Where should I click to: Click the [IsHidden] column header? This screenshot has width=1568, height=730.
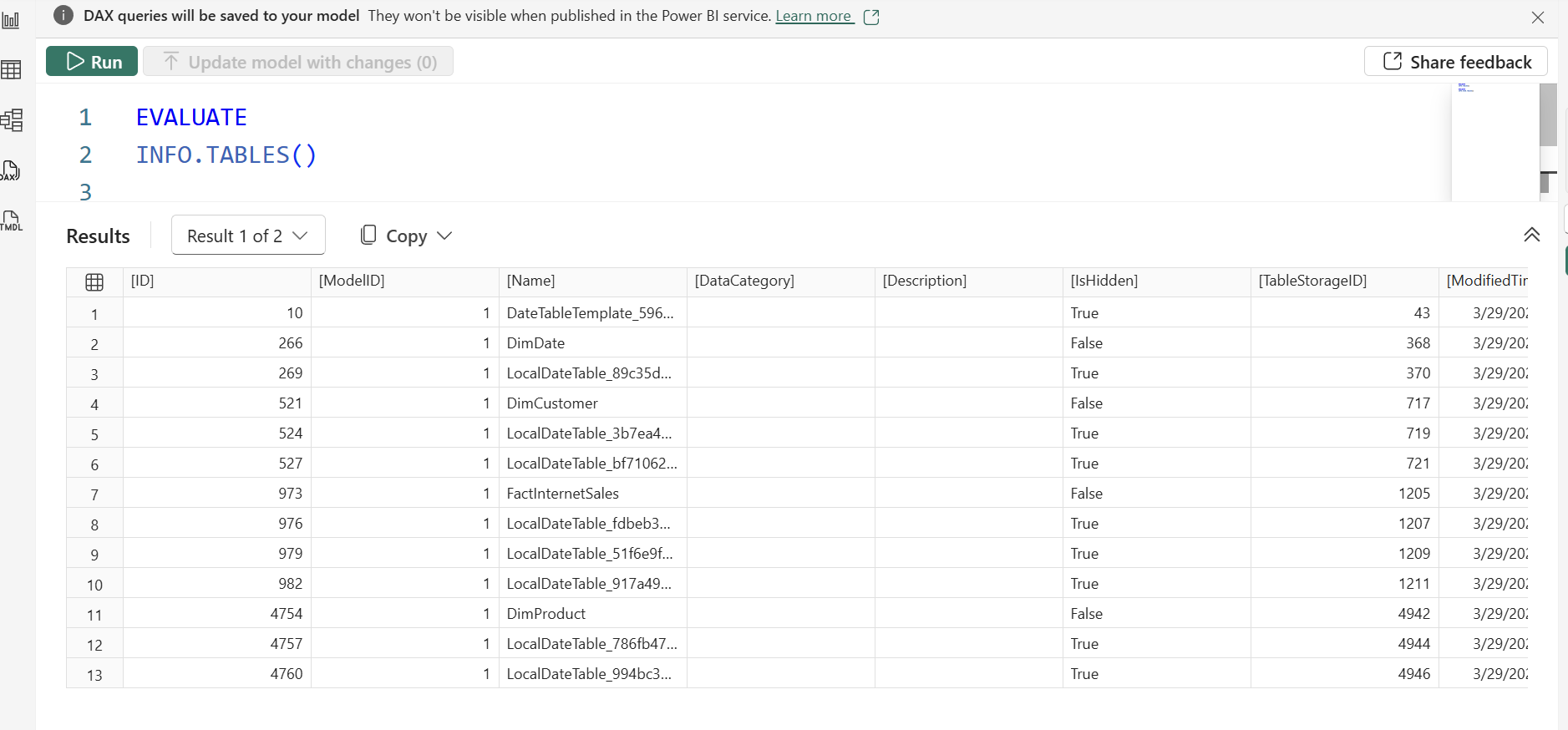coord(1104,281)
